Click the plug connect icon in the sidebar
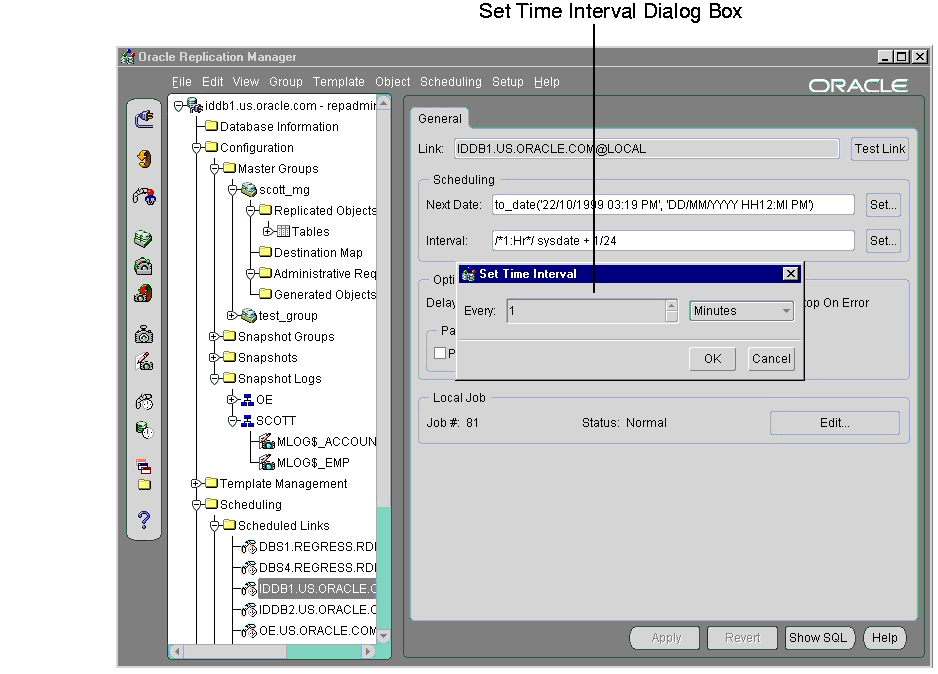Image resolution: width=938 pixels, height=674 pixels. (x=144, y=119)
